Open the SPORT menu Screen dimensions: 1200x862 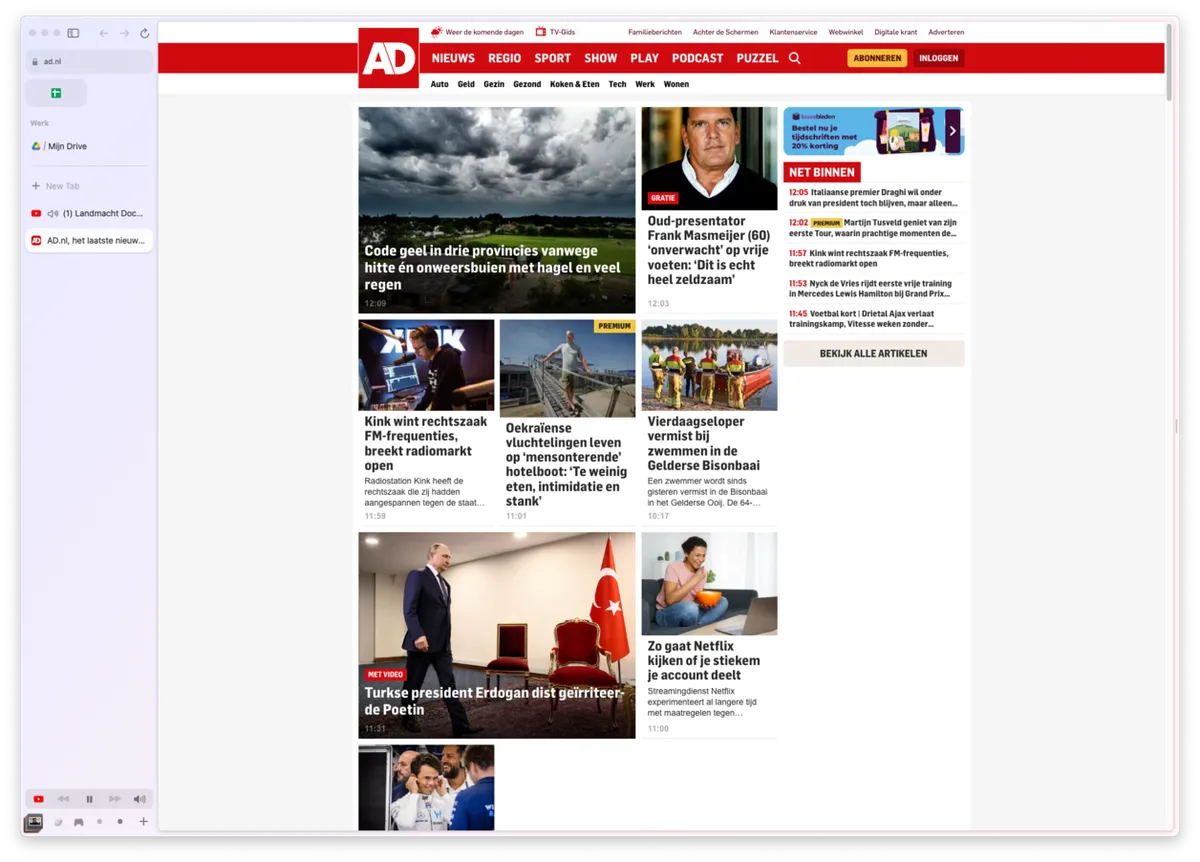(x=553, y=58)
